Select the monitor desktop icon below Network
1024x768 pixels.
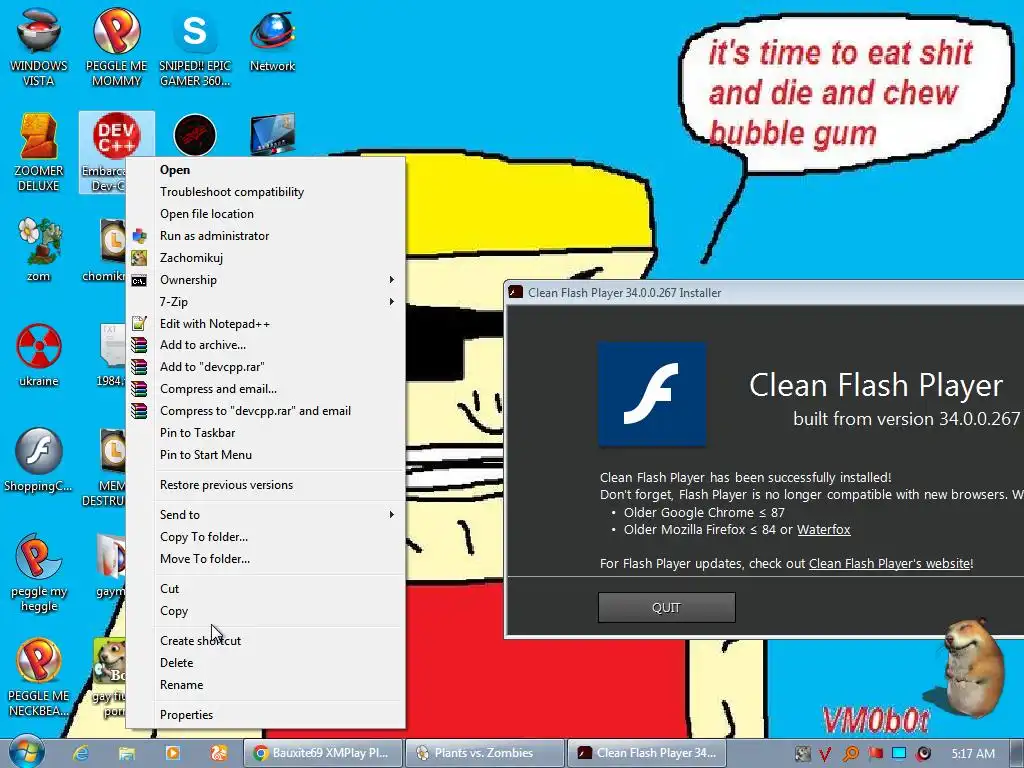(272, 134)
